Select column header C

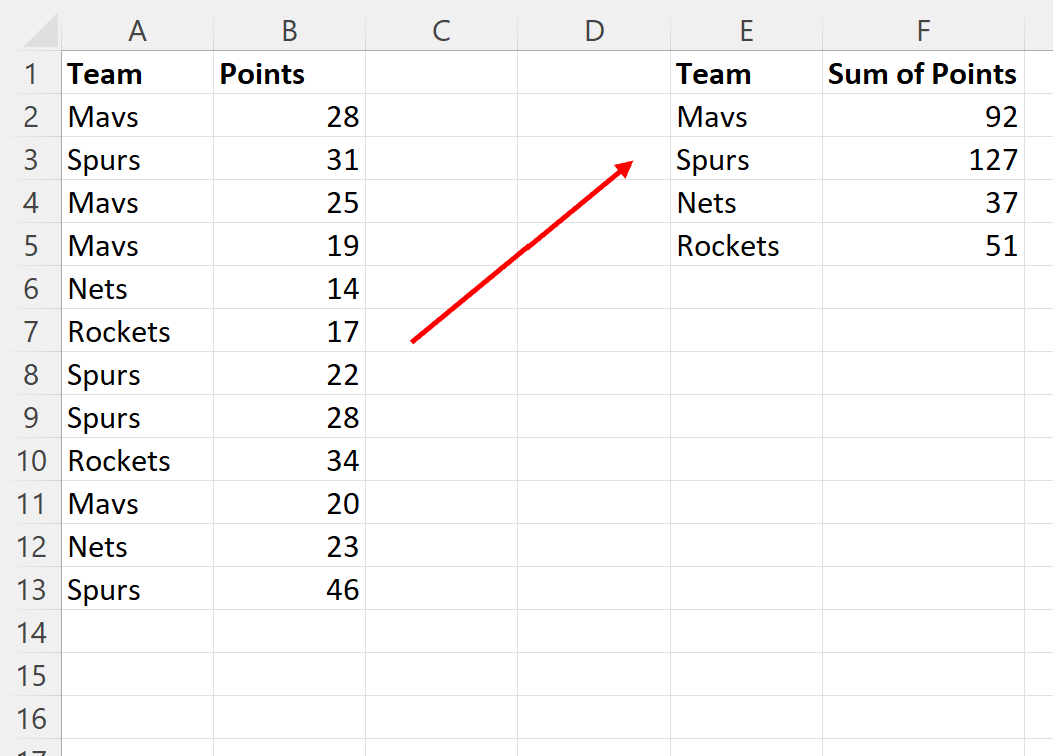pyautogui.click(x=441, y=31)
